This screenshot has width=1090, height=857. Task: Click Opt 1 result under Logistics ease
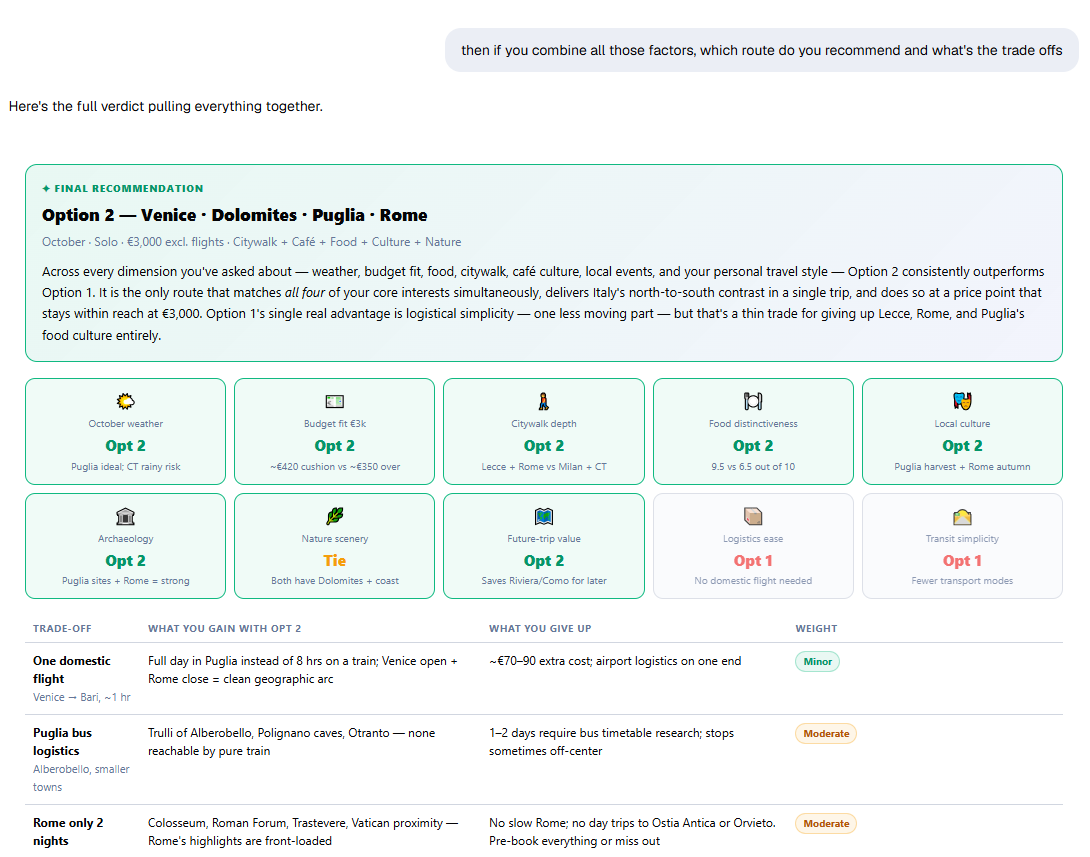753,560
